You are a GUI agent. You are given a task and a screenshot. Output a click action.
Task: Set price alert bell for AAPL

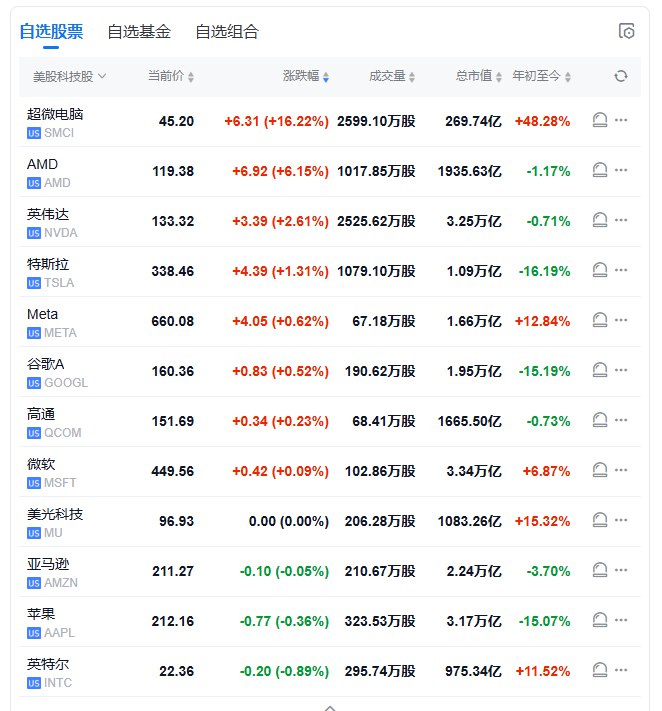coord(599,620)
